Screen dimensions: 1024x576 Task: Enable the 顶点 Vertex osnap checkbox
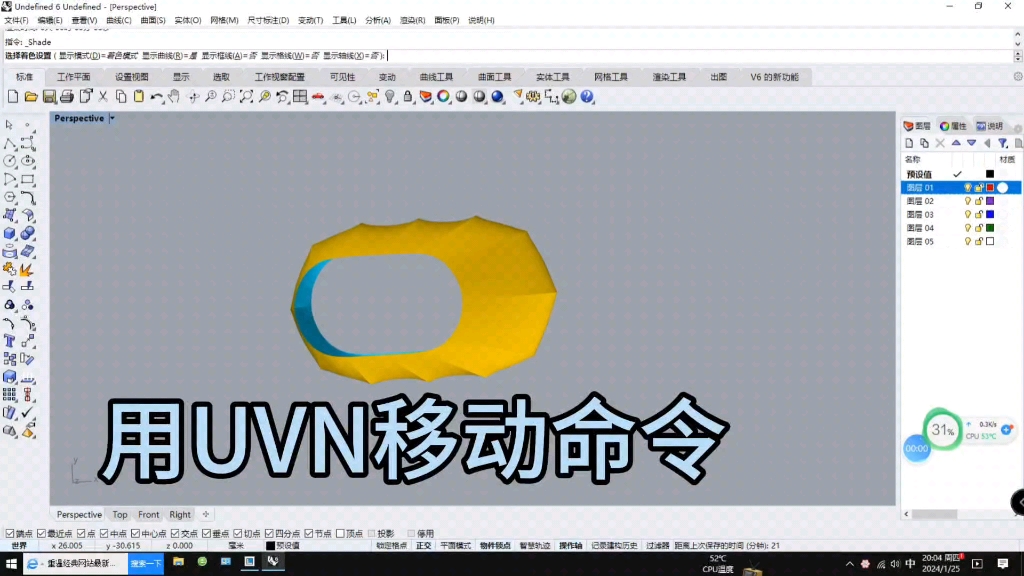click(340, 534)
